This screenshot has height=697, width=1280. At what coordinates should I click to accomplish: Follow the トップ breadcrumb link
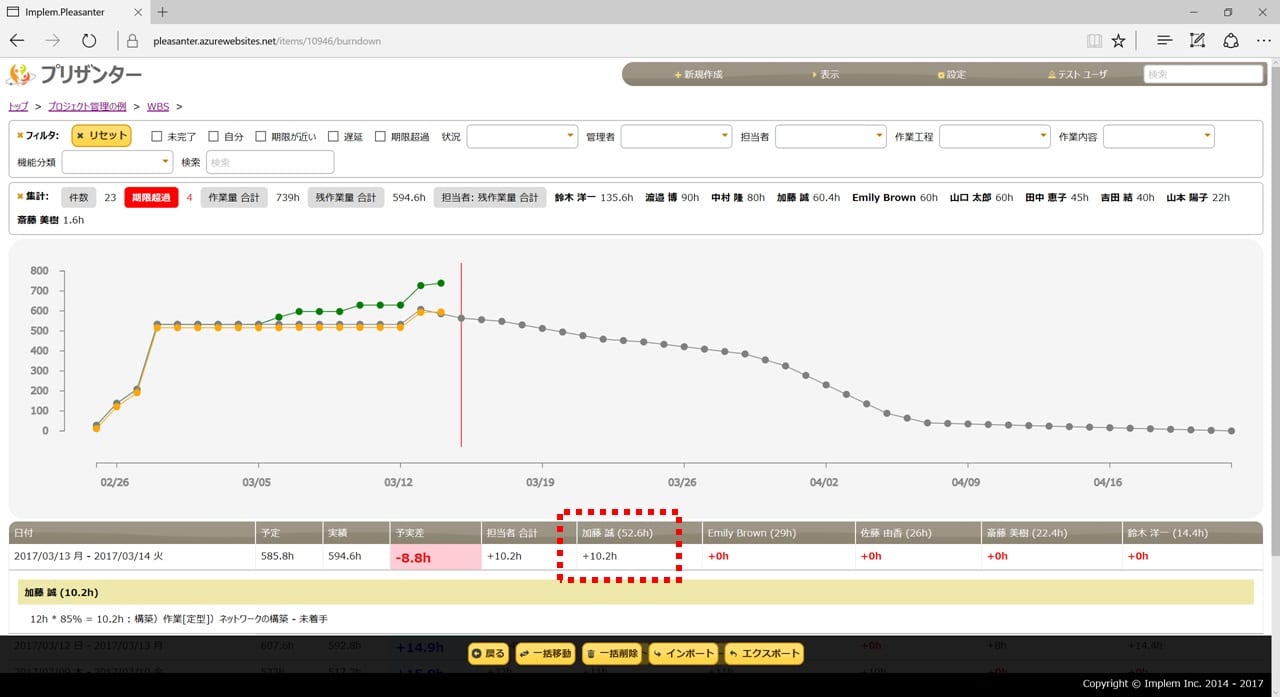click(18, 106)
